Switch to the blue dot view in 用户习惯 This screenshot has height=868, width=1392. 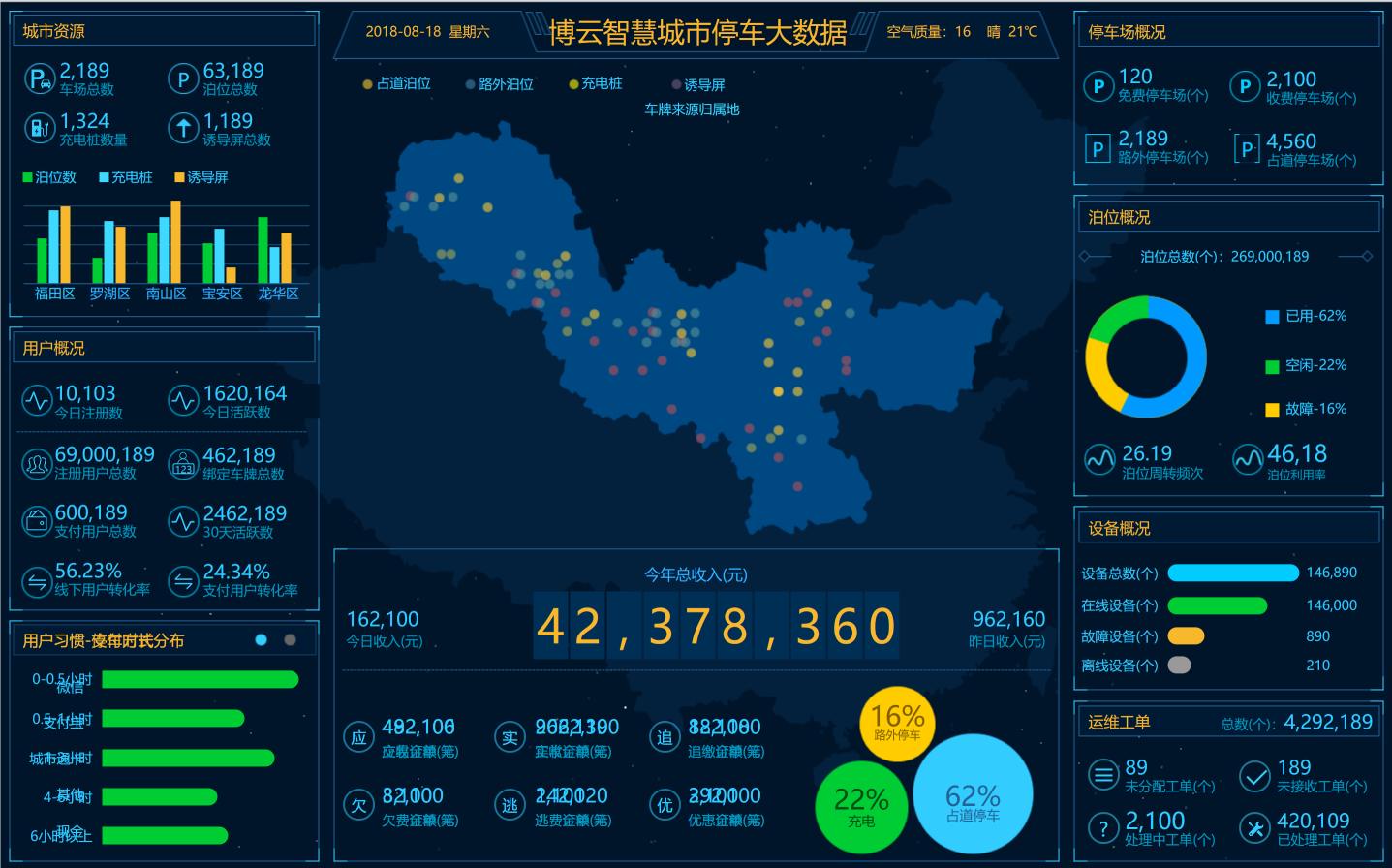(x=260, y=639)
